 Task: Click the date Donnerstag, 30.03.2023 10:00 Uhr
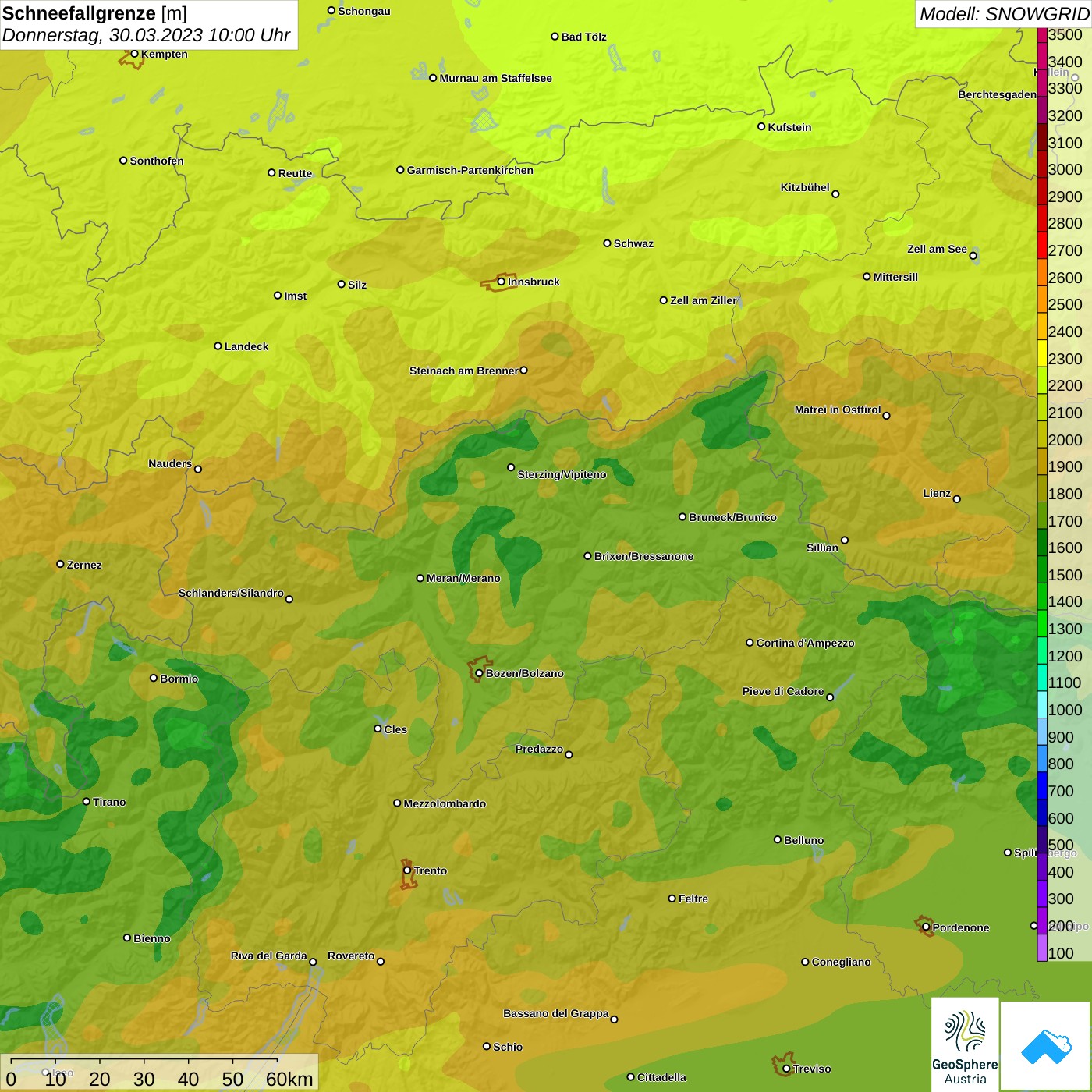pyautogui.click(x=146, y=35)
